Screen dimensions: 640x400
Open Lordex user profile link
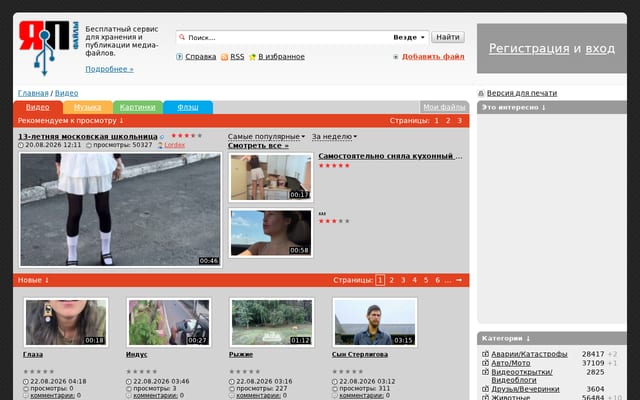click(x=174, y=145)
